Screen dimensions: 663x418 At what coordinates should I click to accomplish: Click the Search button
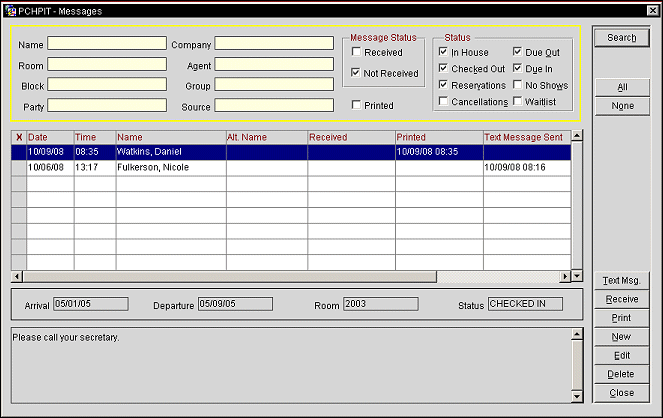coord(621,38)
